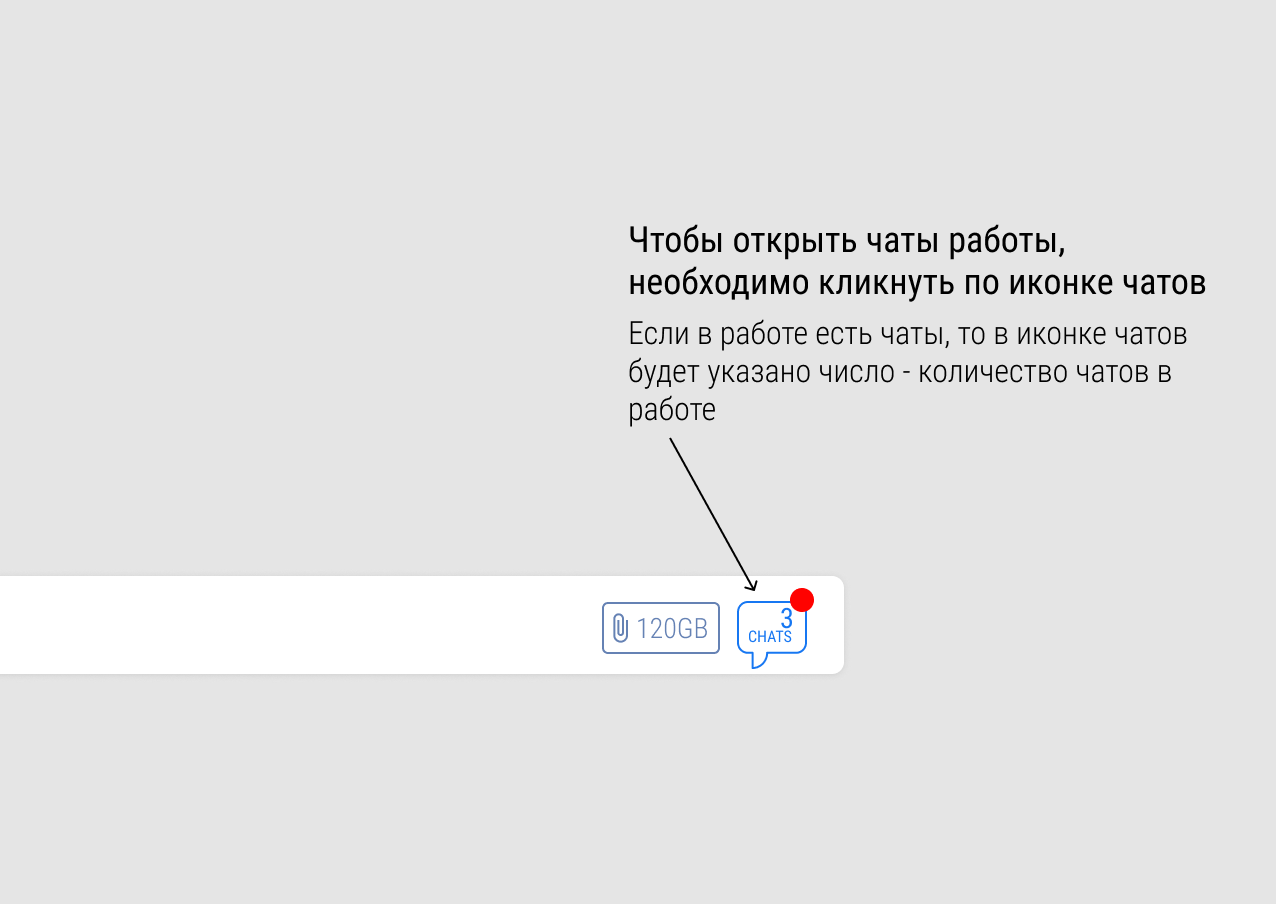Click the CHATS label inside the bubble
This screenshot has width=1276, height=904.
769,637
